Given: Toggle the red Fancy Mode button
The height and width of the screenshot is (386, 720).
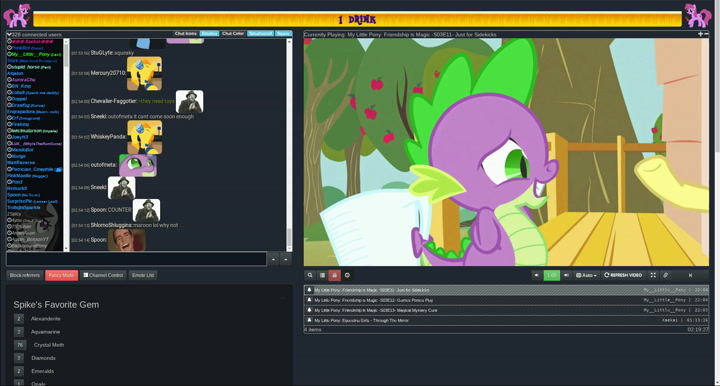Looking at the screenshot, I should tap(62, 275).
